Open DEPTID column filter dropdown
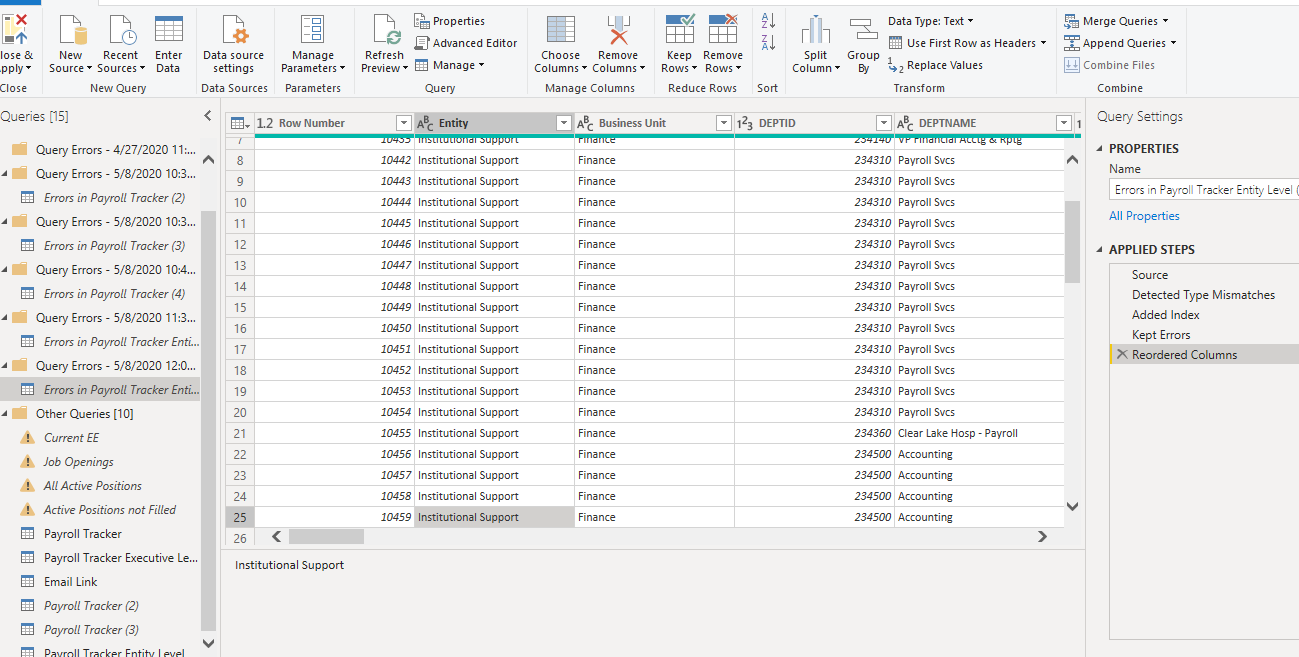The image size is (1299, 657). [x=883, y=123]
